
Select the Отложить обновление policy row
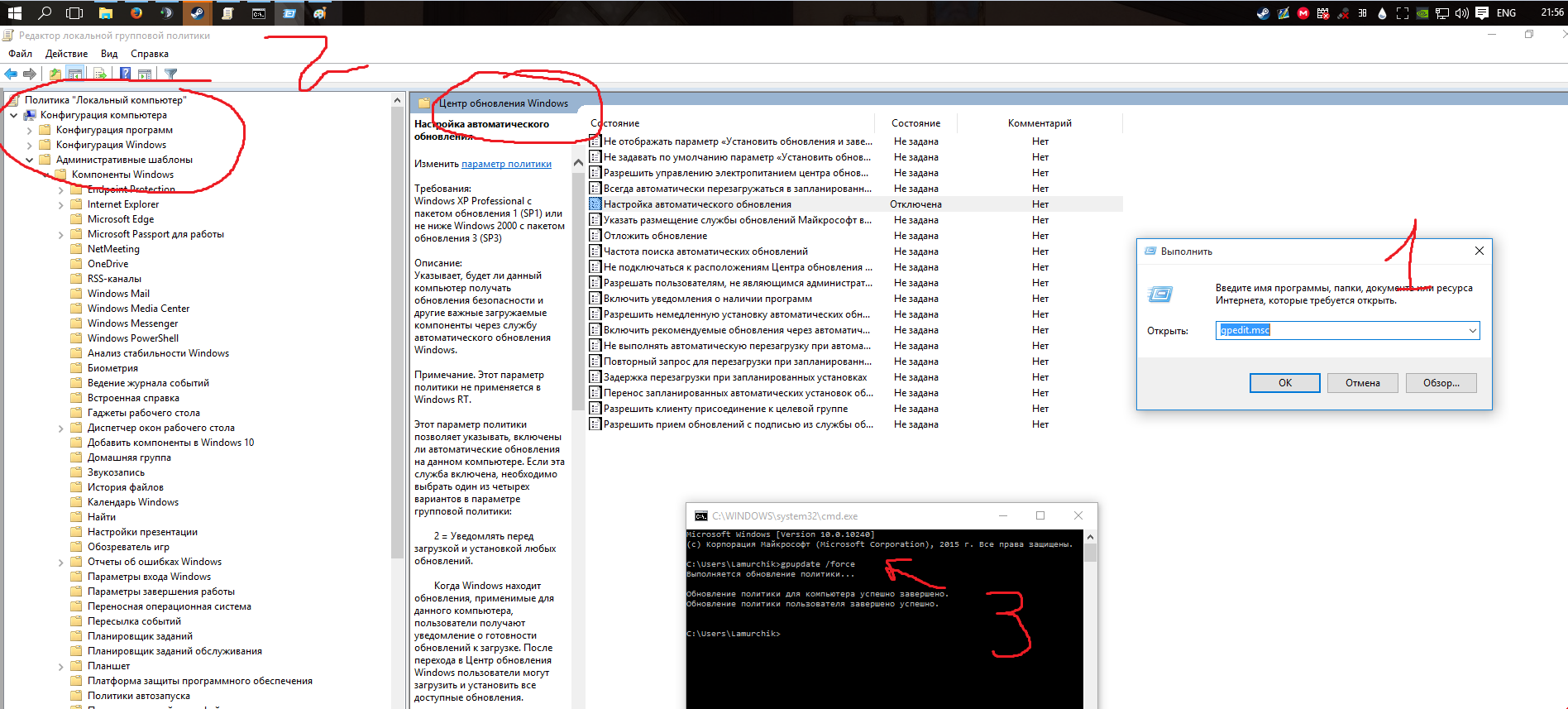point(655,236)
